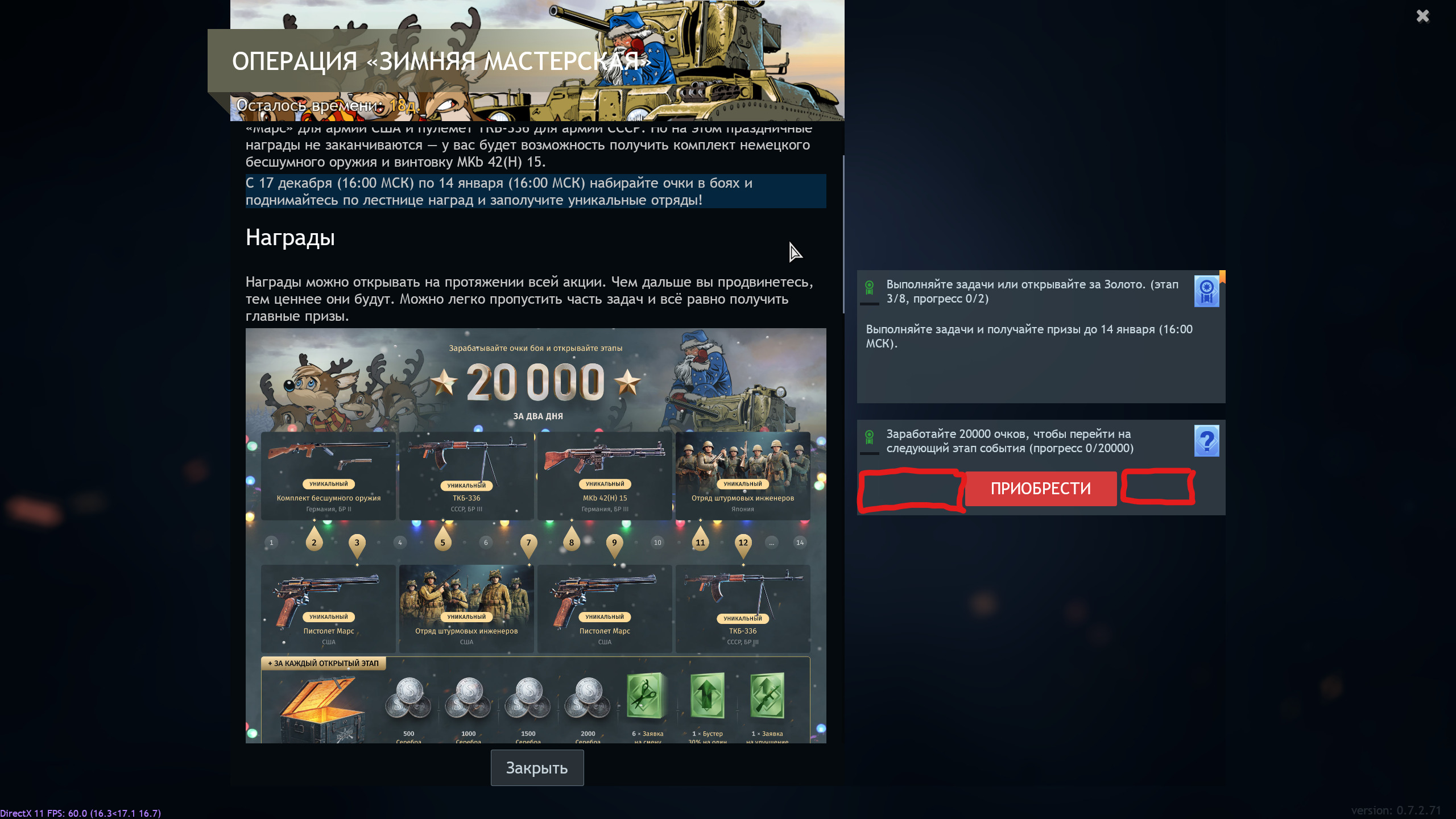This screenshot has width=1456, height=819.
Task: Click the blue question mark help icon
Action: click(1206, 441)
